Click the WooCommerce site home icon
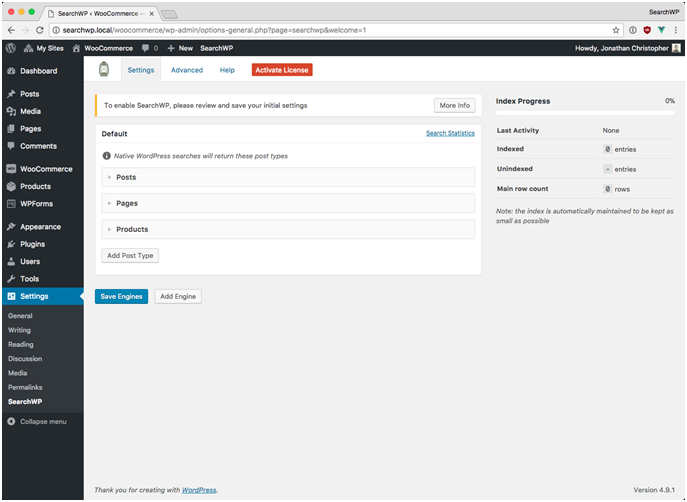 click(x=76, y=48)
